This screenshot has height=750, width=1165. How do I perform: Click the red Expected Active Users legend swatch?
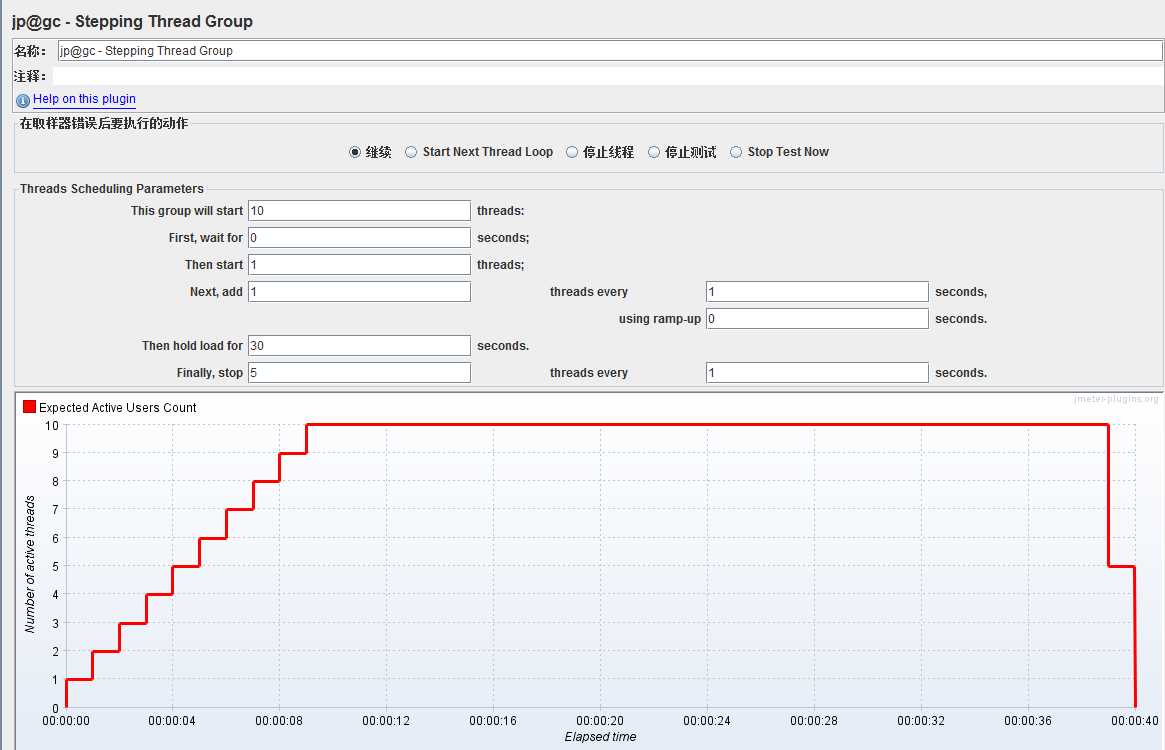point(30,407)
